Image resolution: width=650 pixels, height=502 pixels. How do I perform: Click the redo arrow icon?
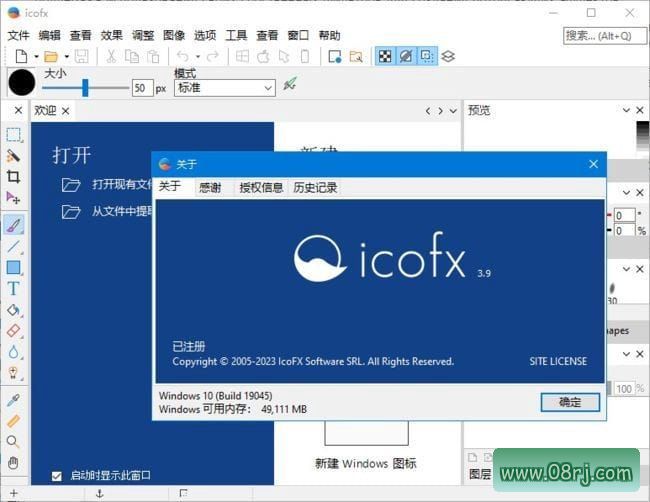[213, 56]
